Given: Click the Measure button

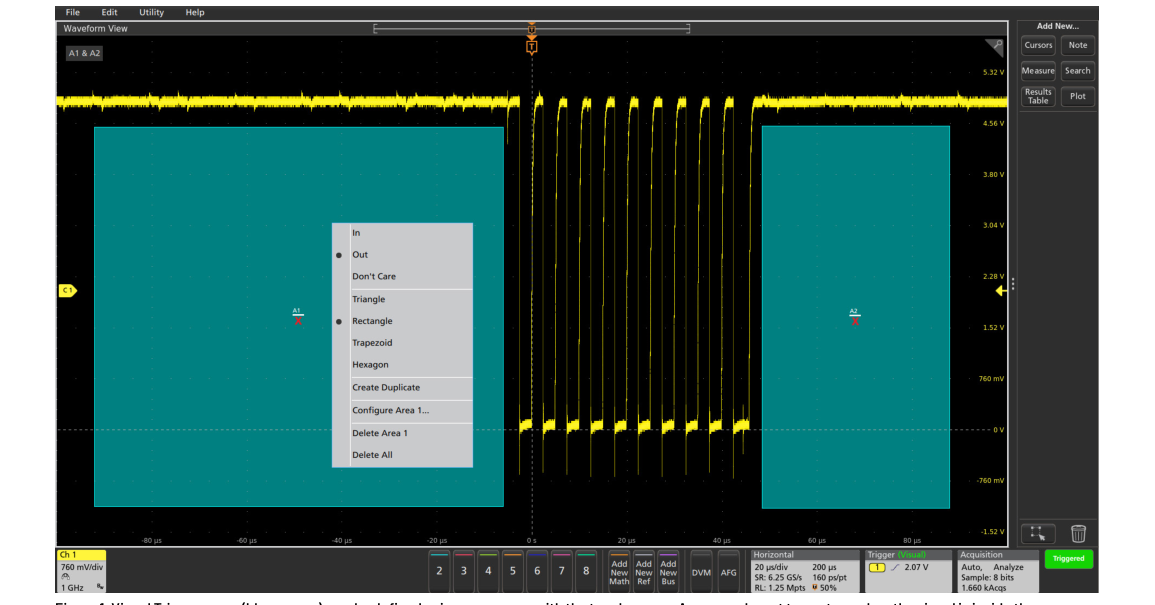Looking at the screenshot, I should 1038,71.
